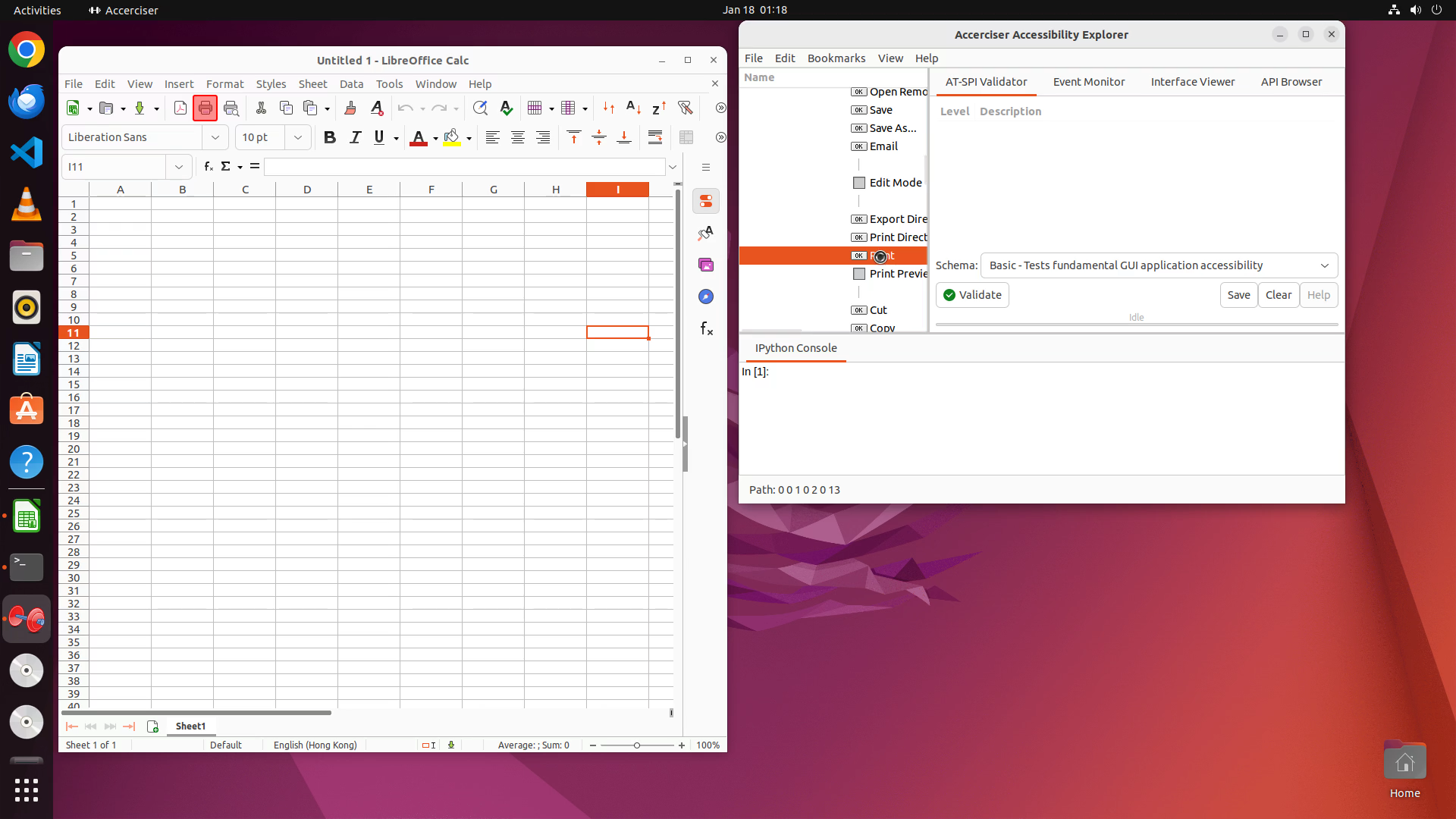Open Thunderbird from the Ubuntu dock

(27, 101)
